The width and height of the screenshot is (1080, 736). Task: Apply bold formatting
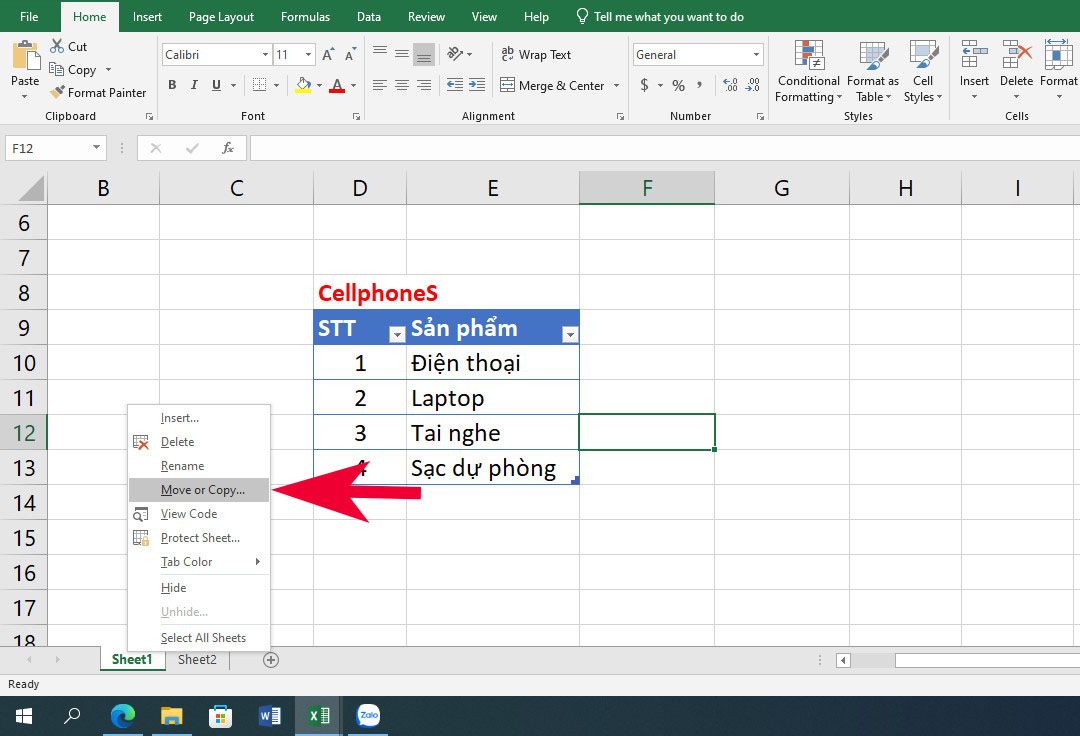point(171,85)
